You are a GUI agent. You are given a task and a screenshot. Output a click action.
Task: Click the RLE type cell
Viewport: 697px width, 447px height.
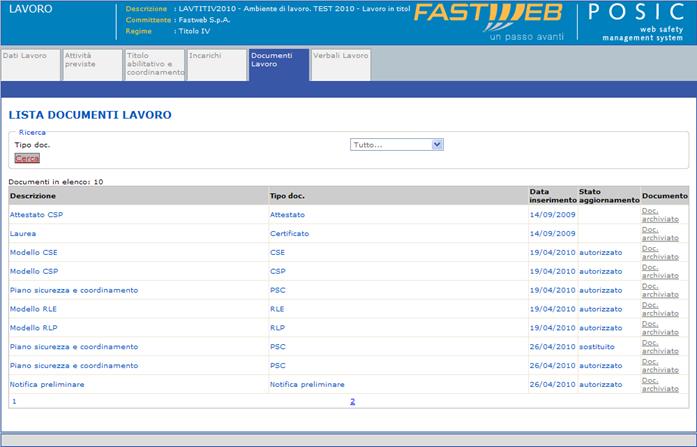pos(277,309)
